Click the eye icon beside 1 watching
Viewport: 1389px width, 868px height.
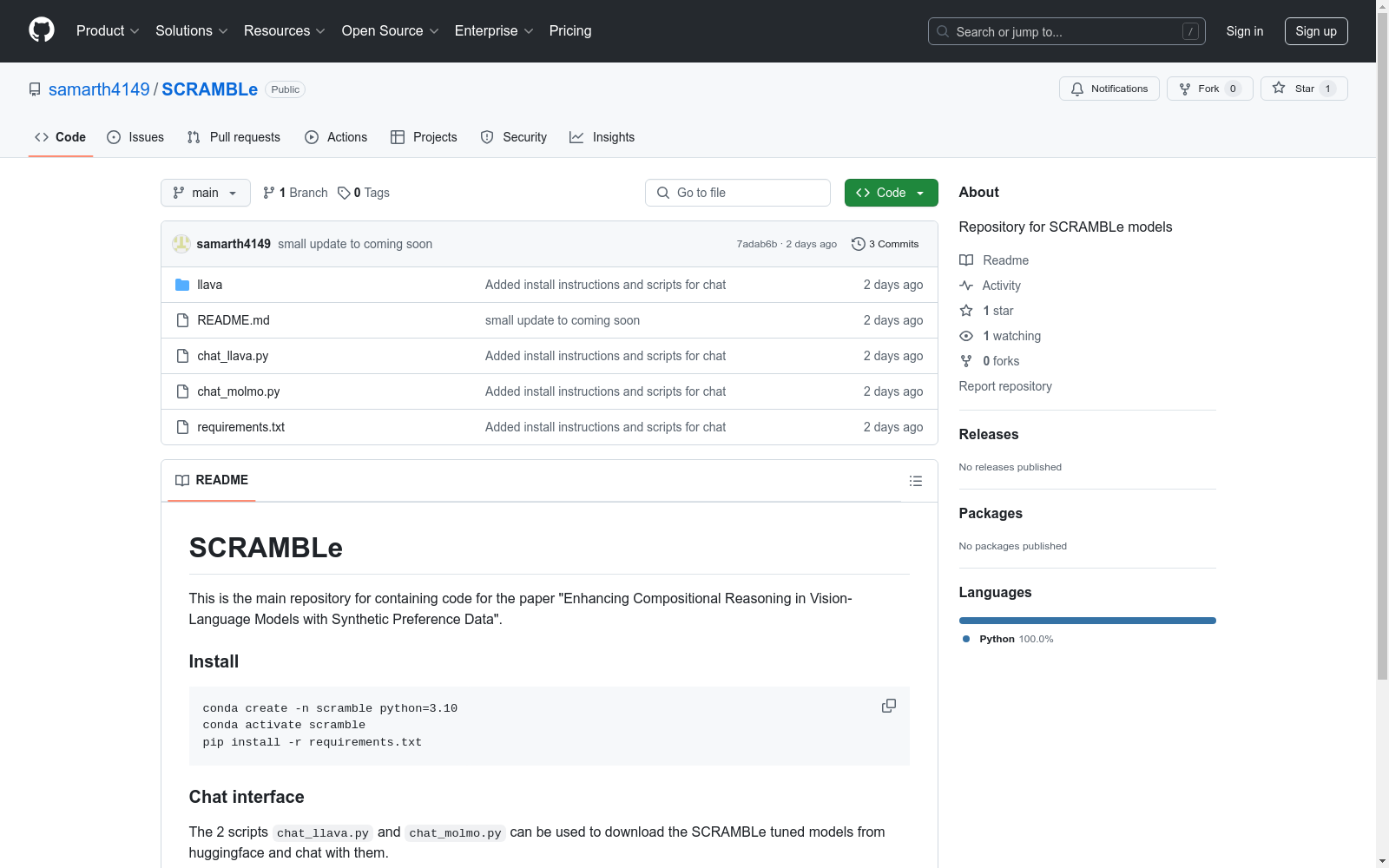coord(966,336)
